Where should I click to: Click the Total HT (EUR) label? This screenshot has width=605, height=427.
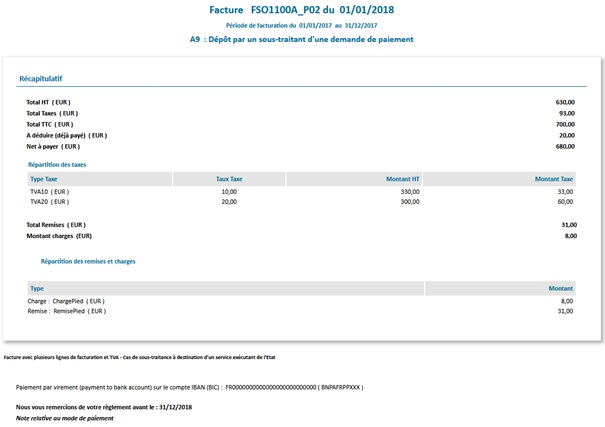[48, 102]
